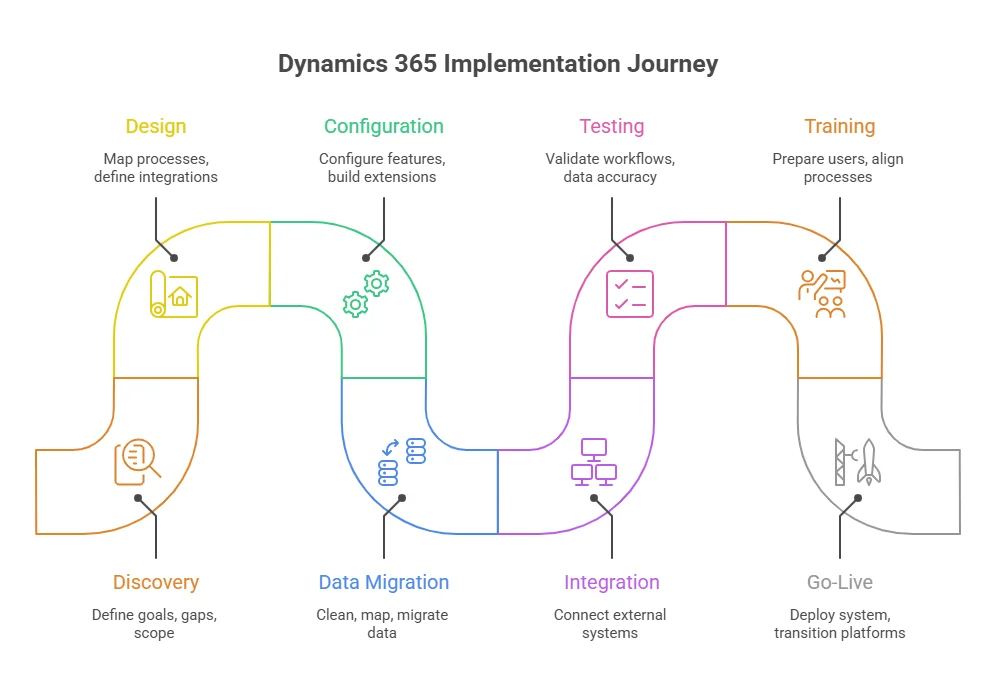Click 'Clean, map, migrate data' text
This screenshot has width=984, height=690.
[x=382, y=624]
